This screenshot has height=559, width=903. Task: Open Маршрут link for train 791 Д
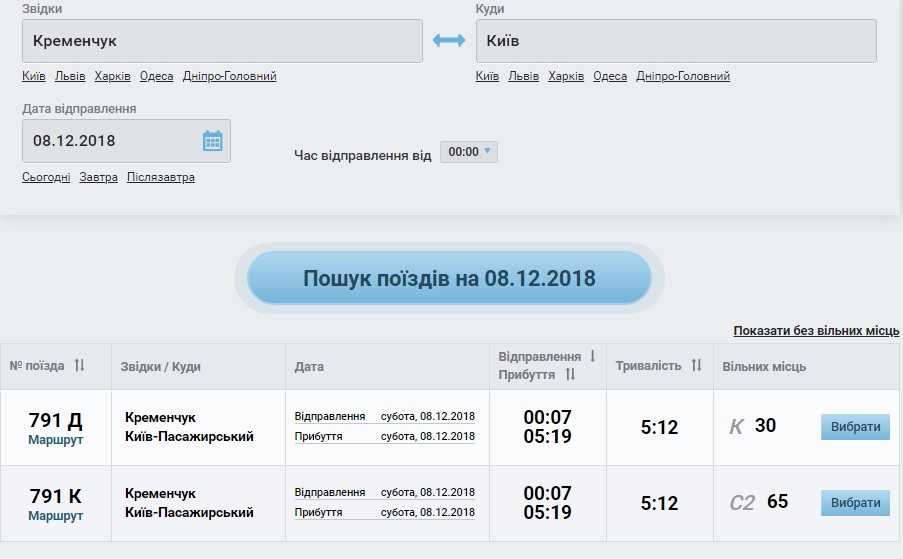[x=55, y=440]
